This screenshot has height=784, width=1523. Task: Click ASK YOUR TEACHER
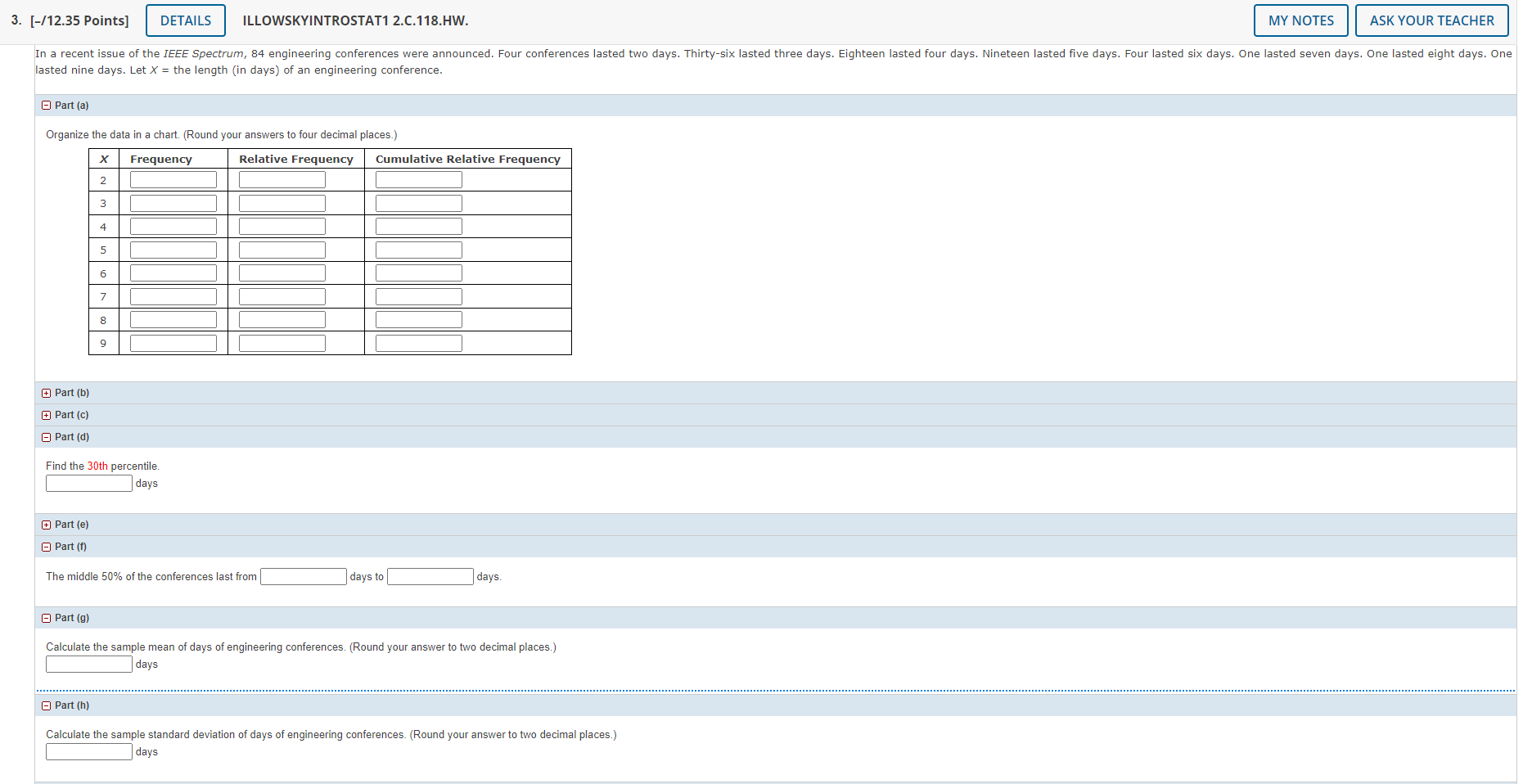(1432, 20)
